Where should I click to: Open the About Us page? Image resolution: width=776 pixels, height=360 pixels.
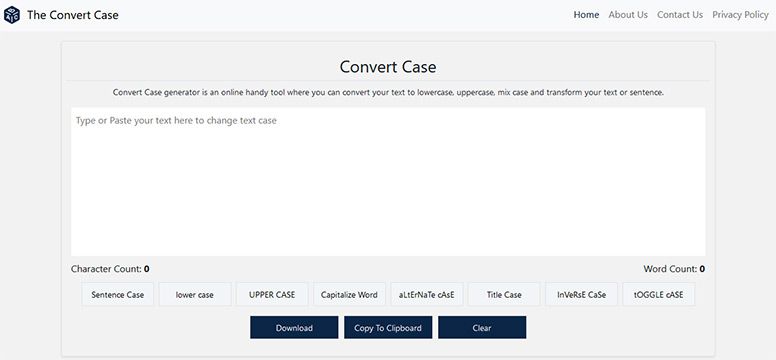point(628,15)
